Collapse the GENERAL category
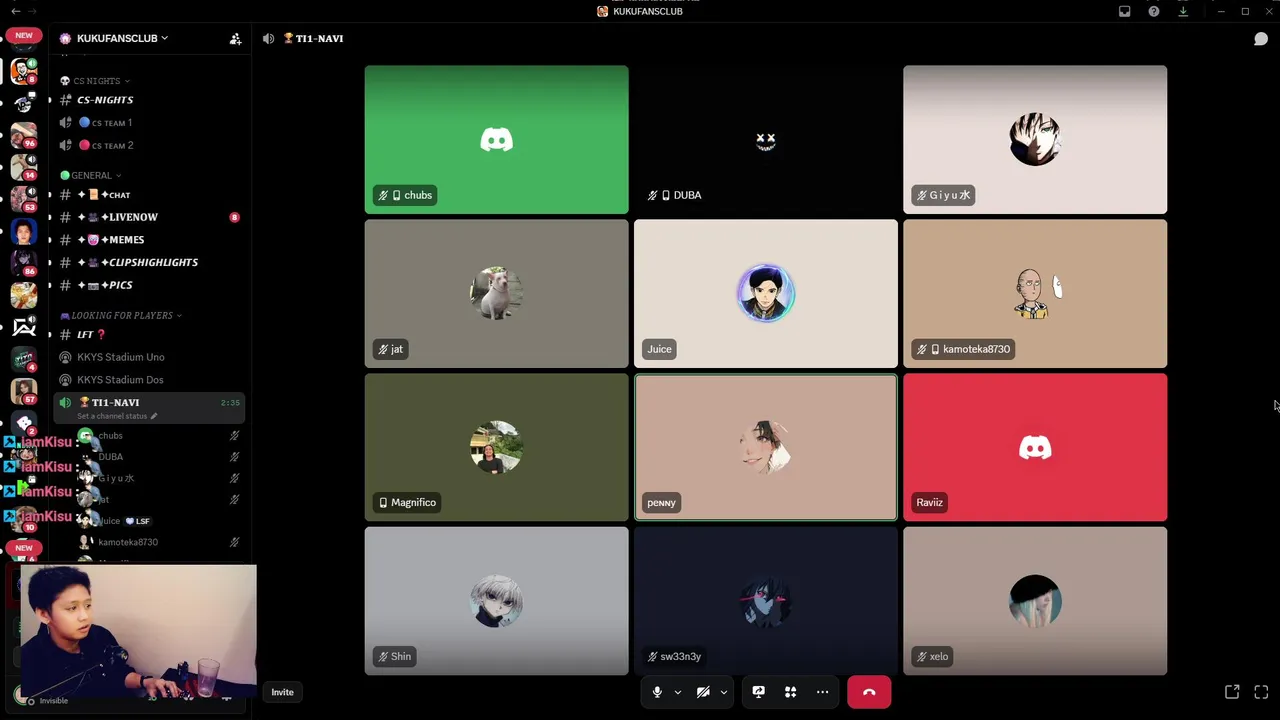 pyautogui.click(x=91, y=175)
